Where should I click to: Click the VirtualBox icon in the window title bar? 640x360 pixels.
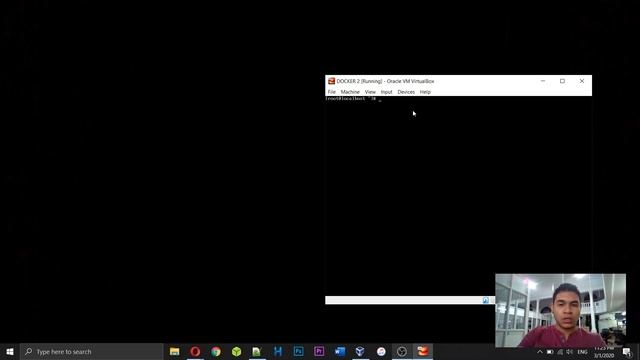[331, 81]
